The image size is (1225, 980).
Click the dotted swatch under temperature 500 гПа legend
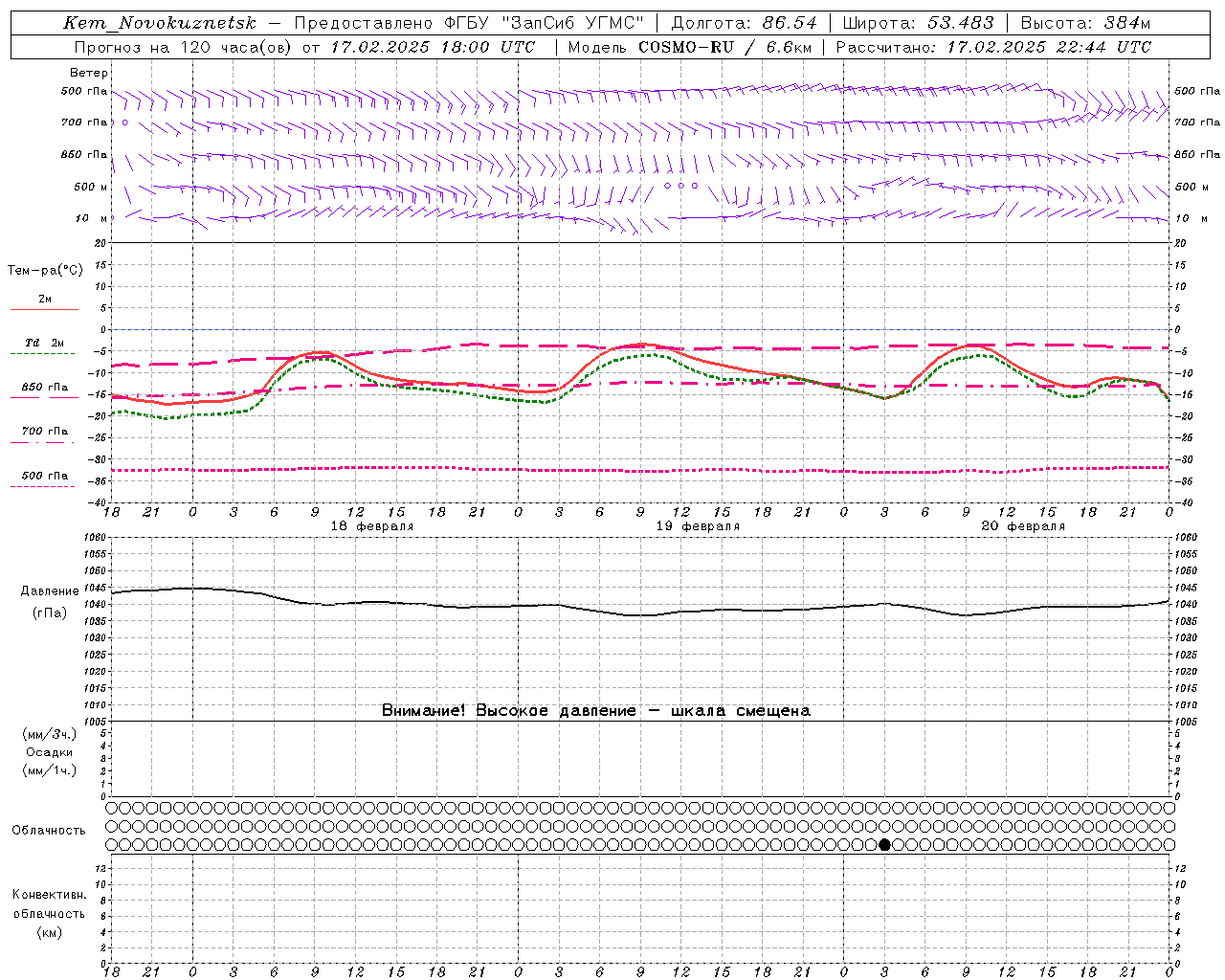(x=42, y=486)
